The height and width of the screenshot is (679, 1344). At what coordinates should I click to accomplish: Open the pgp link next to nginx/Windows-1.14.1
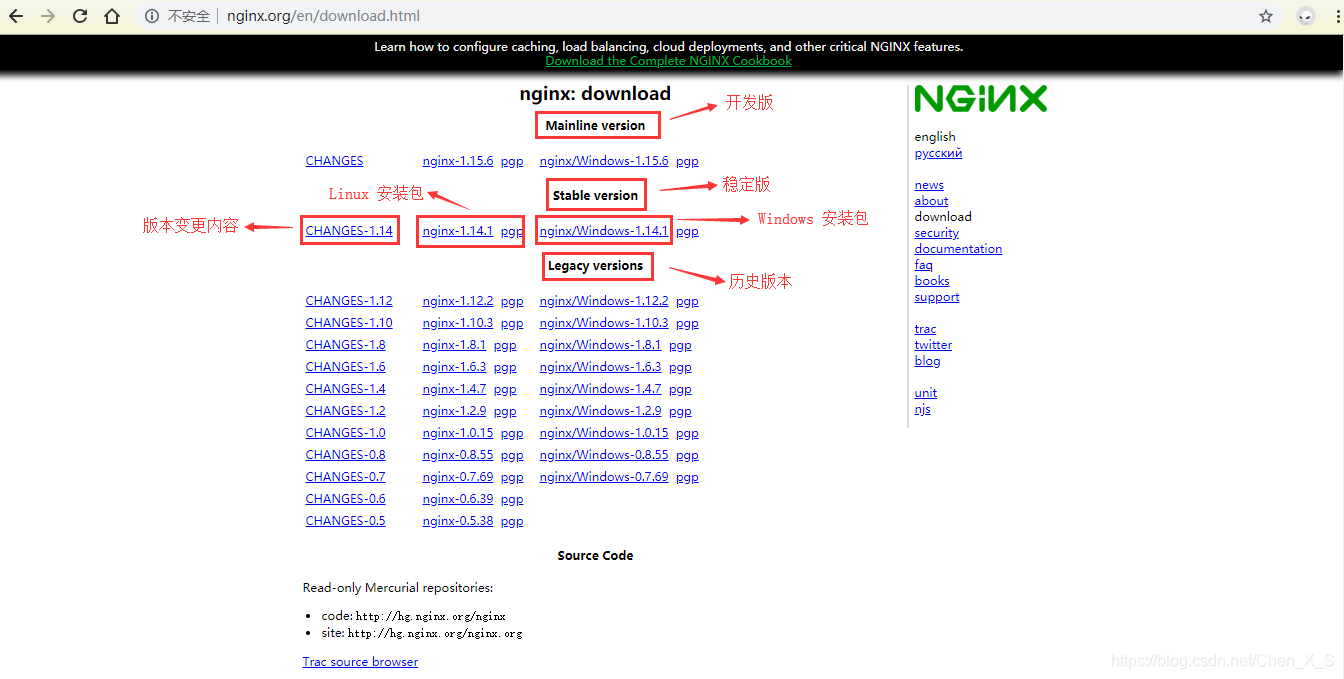[687, 231]
